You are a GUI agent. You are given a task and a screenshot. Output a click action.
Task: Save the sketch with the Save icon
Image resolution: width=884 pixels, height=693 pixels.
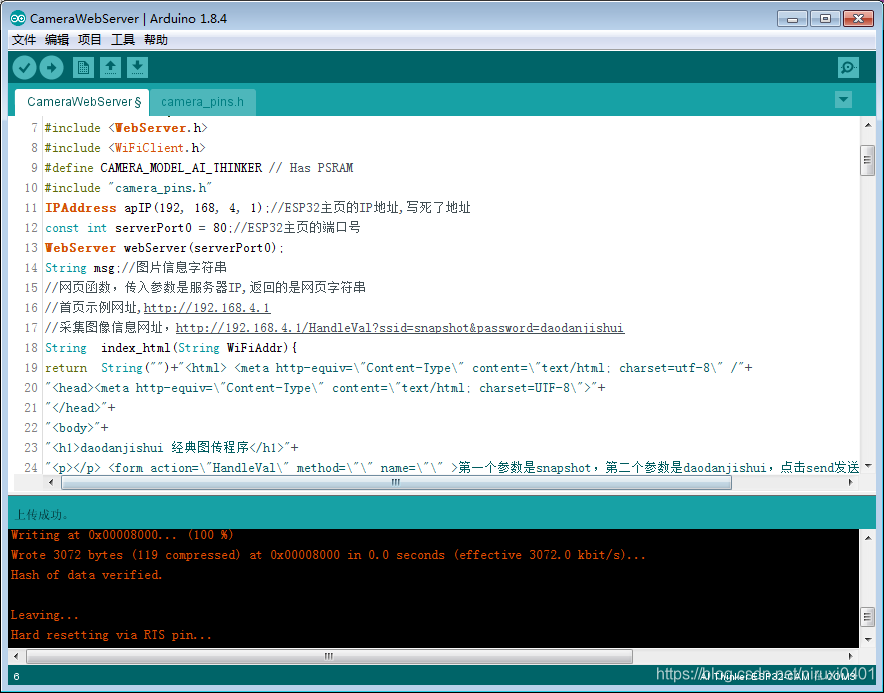(x=138, y=68)
